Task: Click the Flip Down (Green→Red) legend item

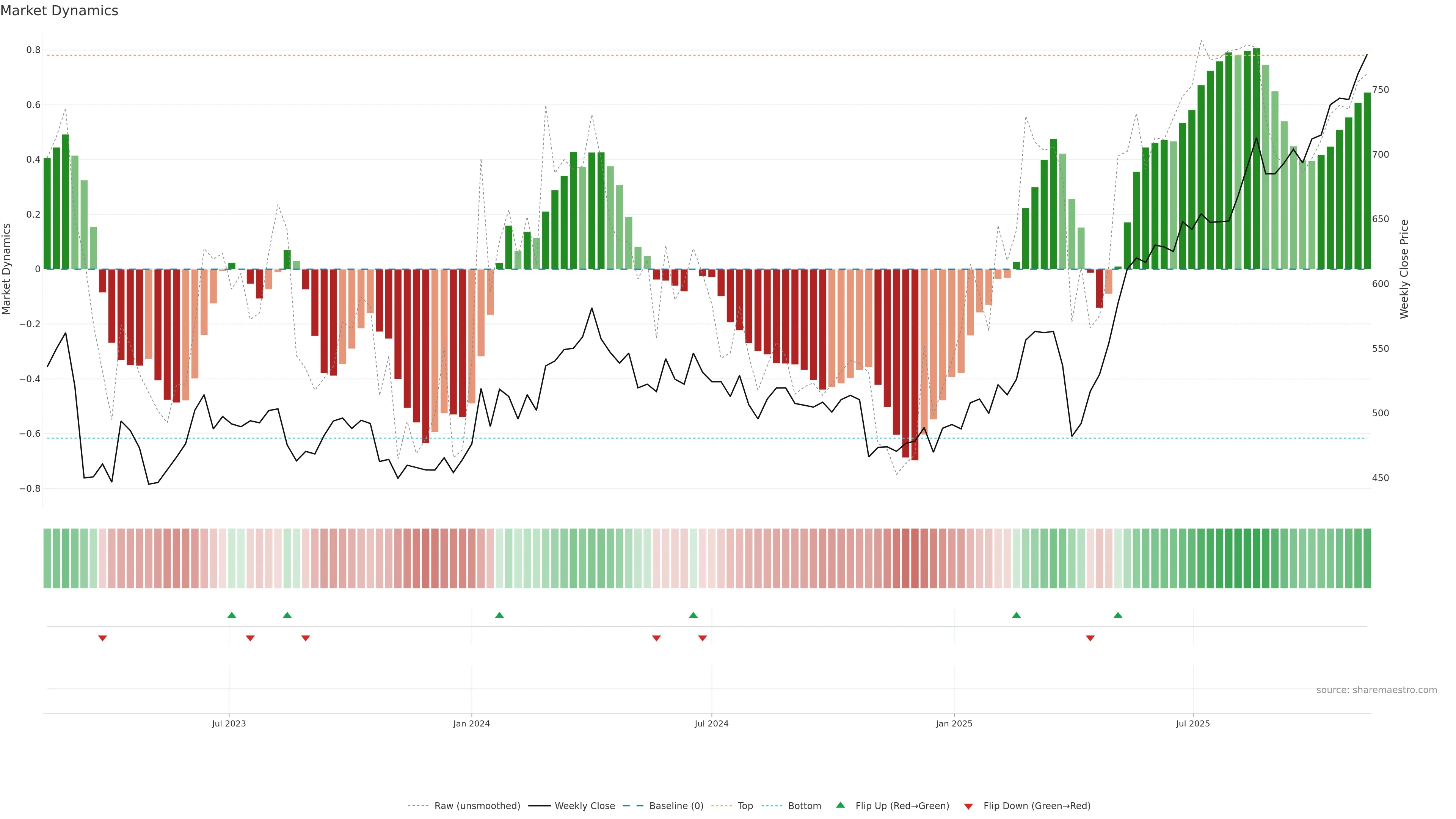Action: pos(1037,806)
